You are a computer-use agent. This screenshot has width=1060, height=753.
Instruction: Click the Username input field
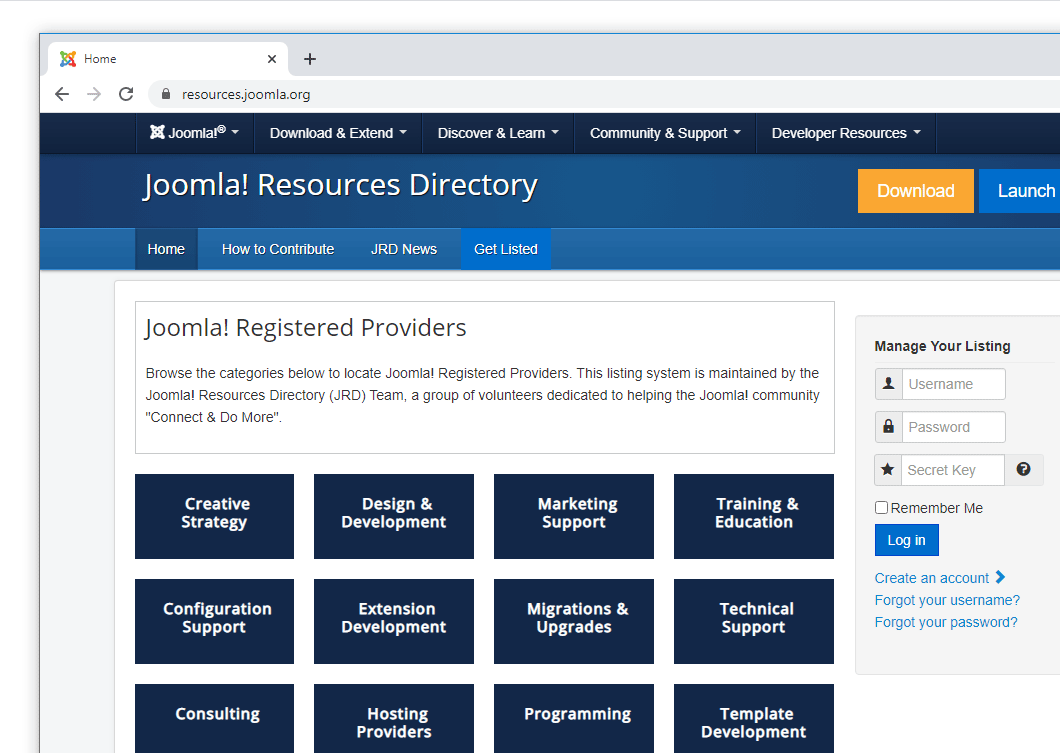[953, 384]
